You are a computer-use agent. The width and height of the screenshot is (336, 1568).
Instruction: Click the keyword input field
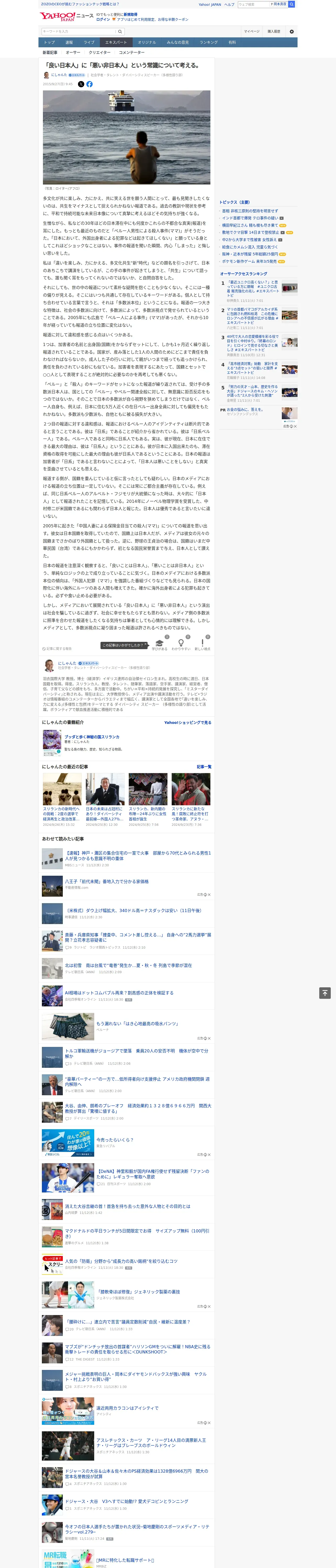[x=79, y=32]
